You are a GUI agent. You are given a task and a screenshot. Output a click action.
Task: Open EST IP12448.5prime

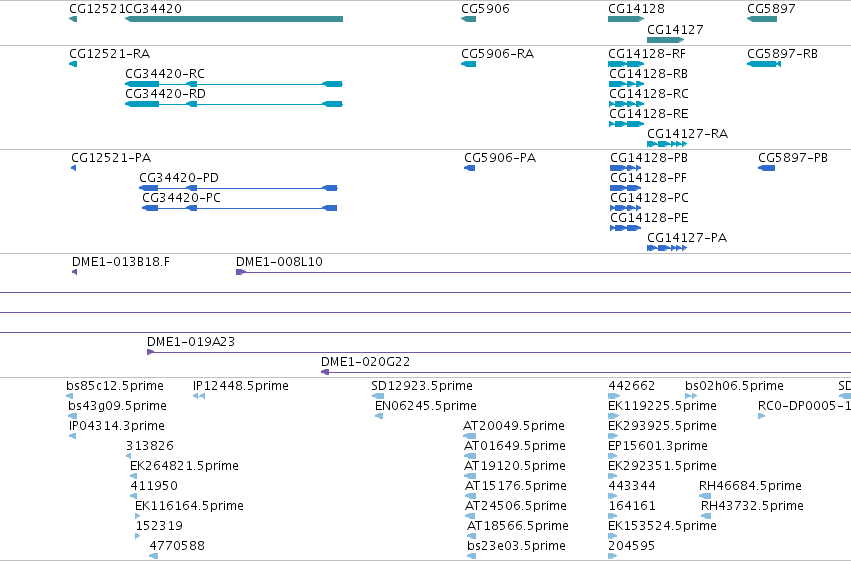point(241,386)
